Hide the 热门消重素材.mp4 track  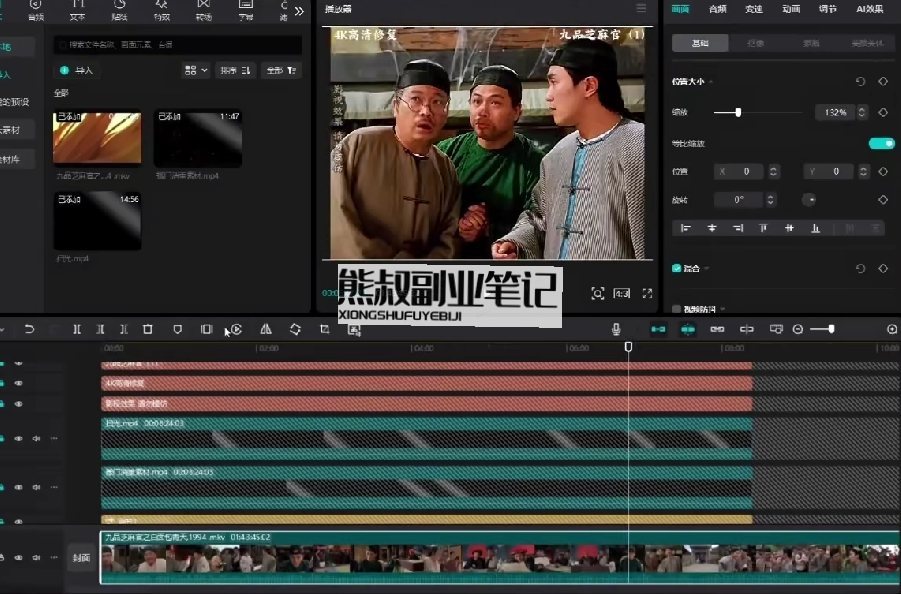18,487
